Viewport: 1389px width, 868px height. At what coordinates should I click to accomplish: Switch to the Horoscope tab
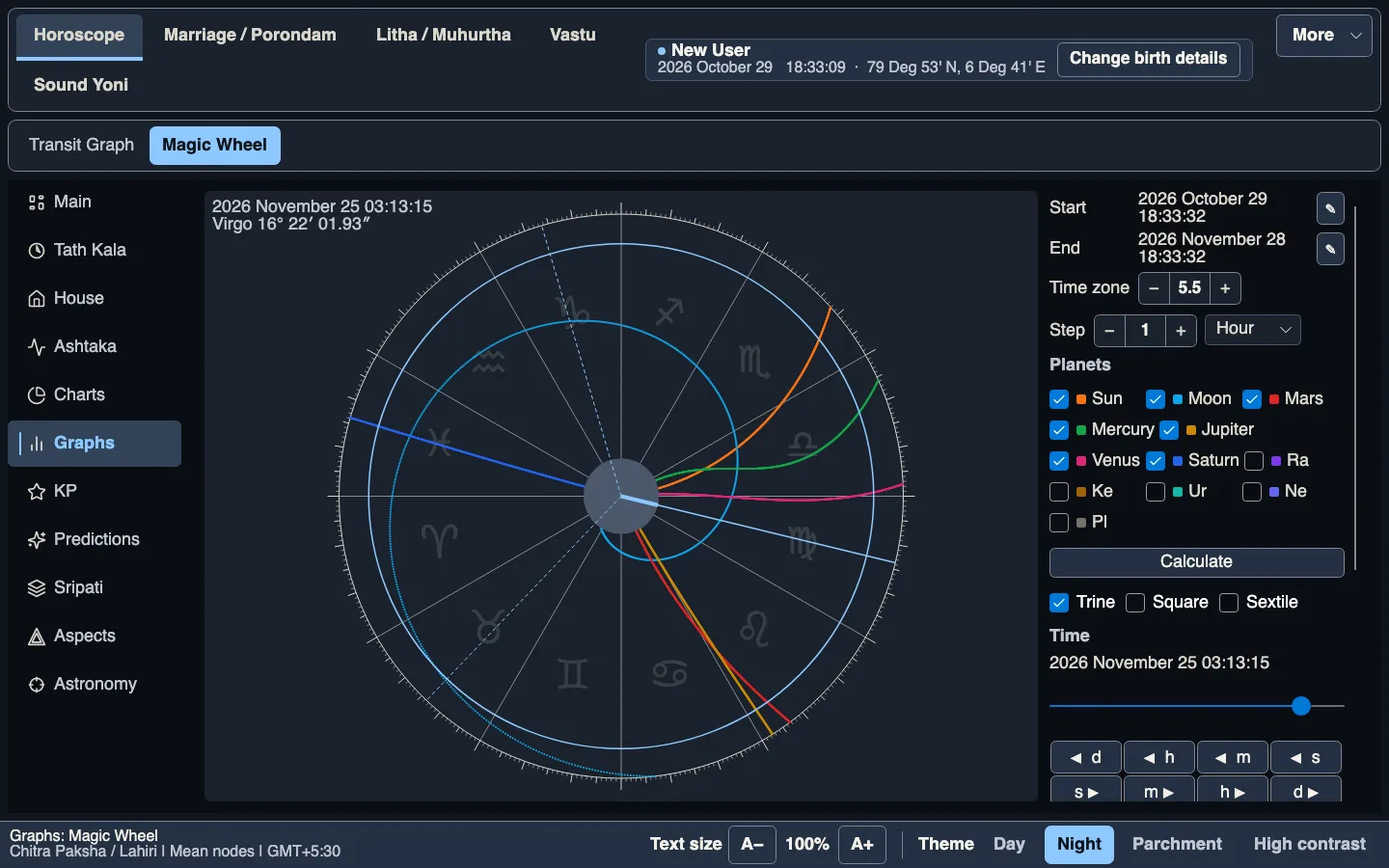click(x=79, y=36)
